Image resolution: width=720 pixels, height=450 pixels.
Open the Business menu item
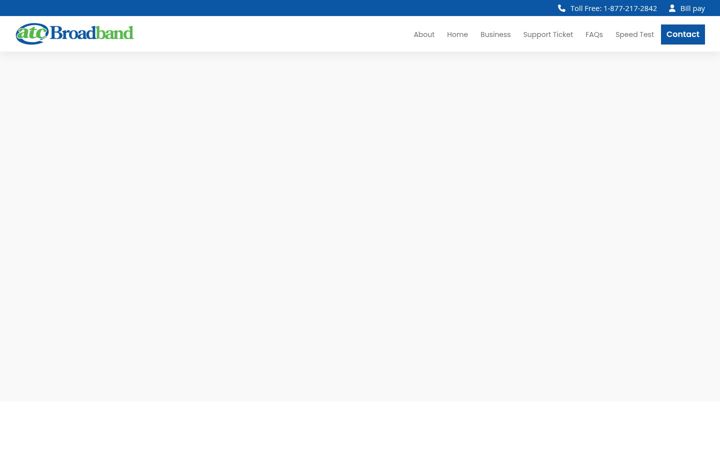coord(495,34)
